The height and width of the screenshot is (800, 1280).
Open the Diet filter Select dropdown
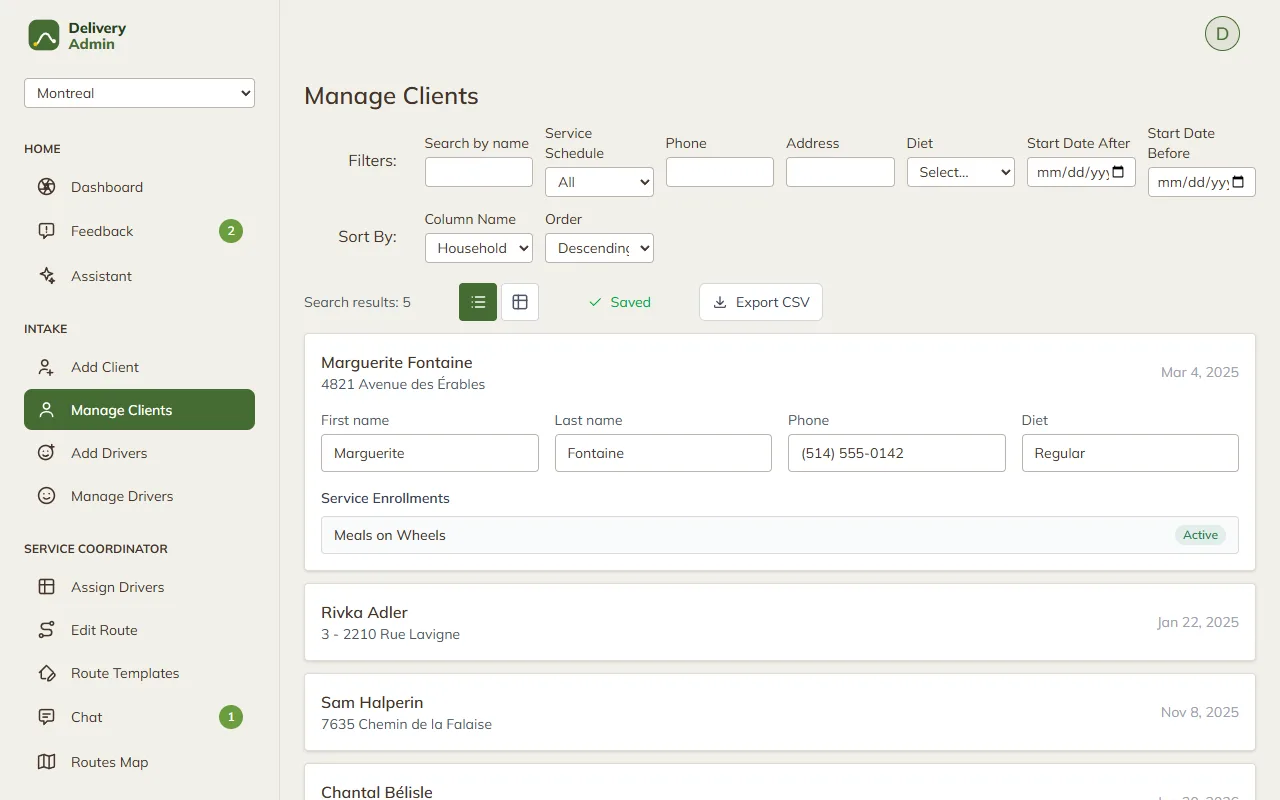(x=961, y=172)
